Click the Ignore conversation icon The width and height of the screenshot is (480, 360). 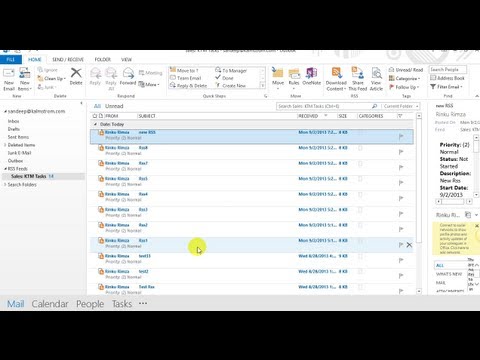(x=40, y=70)
